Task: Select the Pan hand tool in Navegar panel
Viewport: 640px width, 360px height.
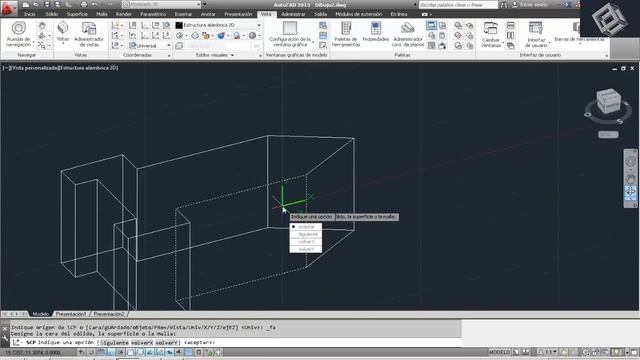Action: tap(42, 25)
